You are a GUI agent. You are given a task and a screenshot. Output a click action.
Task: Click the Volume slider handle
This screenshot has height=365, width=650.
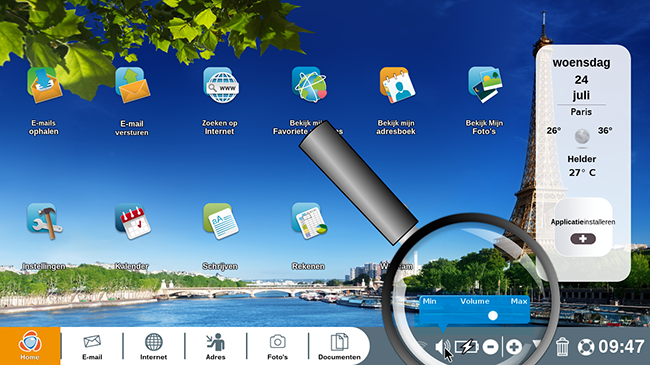pos(492,316)
